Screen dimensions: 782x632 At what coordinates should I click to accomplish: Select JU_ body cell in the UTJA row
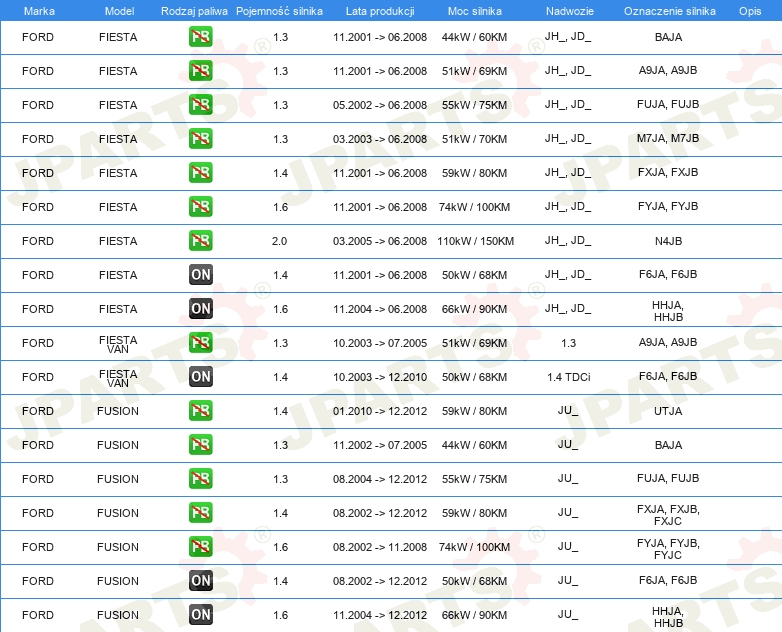[568, 411]
